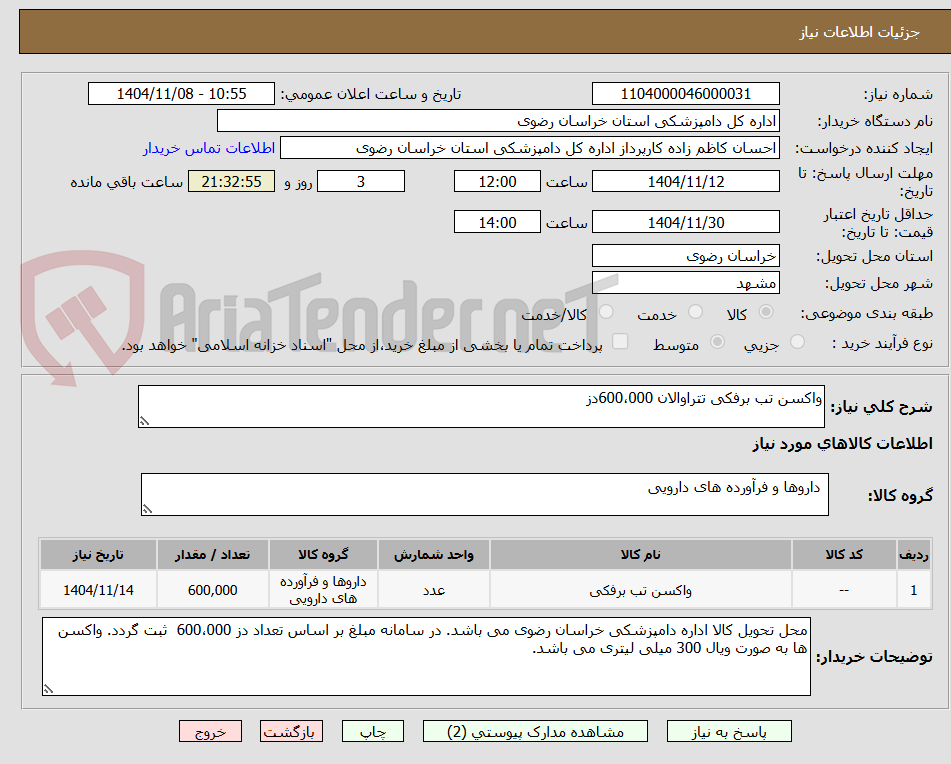Click resize handle of گروه کالا box
Viewport: 951px width, 764px height.
[147, 509]
